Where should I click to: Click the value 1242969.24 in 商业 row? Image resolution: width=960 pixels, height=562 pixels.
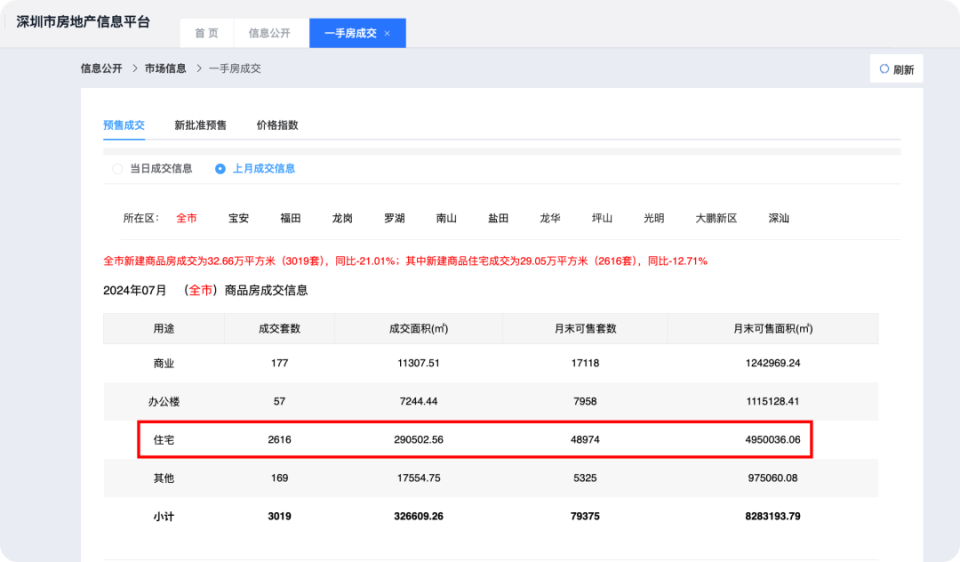click(x=773, y=363)
